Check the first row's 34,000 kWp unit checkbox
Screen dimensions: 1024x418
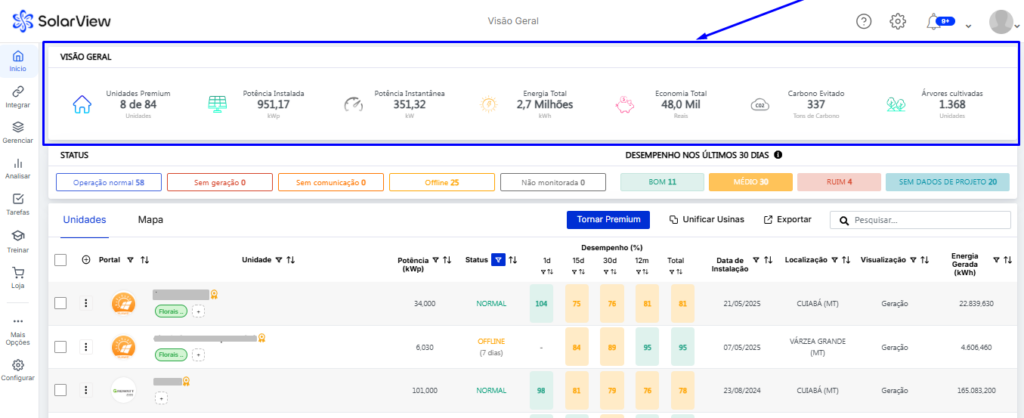coord(61,303)
